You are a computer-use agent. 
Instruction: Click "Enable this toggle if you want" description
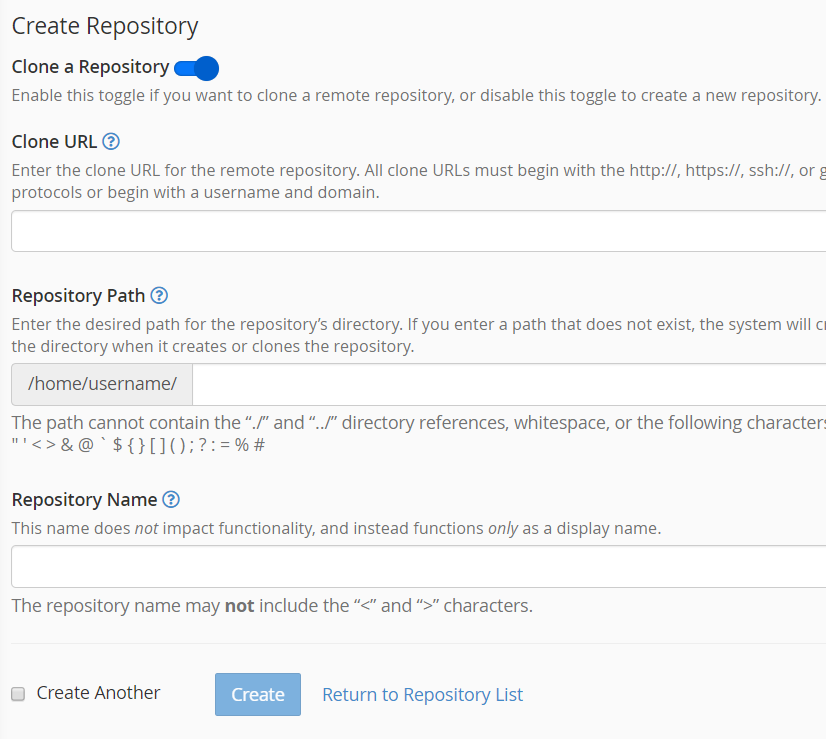click(x=416, y=95)
